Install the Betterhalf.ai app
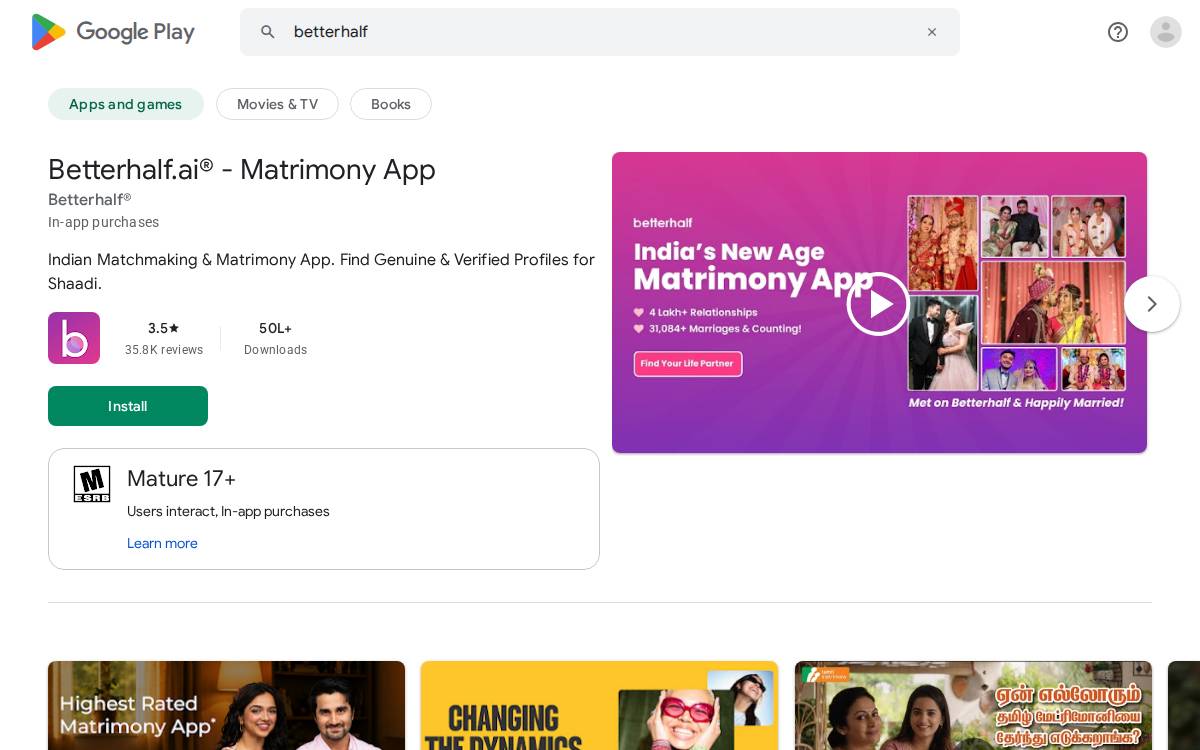Image resolution: width=1200 pixels, height=750 pixels. tap(128, 406)
